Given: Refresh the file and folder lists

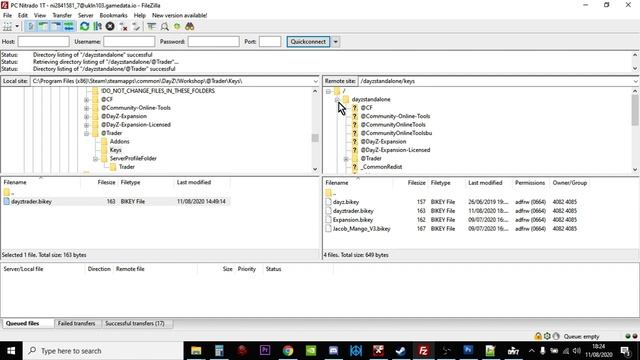Looking at the screenshot, I should click(x=84, y=27).
